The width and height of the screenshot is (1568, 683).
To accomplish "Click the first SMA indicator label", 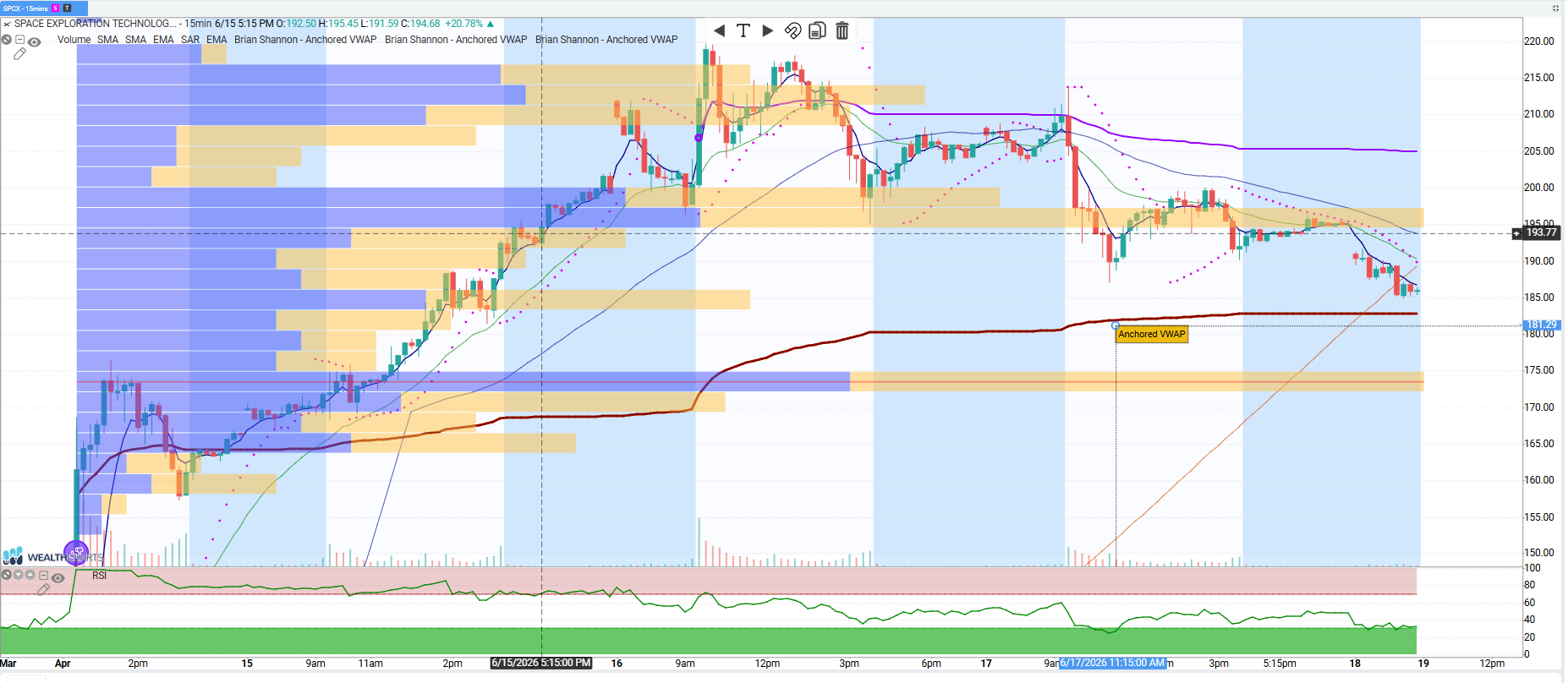I will [x=107, y=40].
